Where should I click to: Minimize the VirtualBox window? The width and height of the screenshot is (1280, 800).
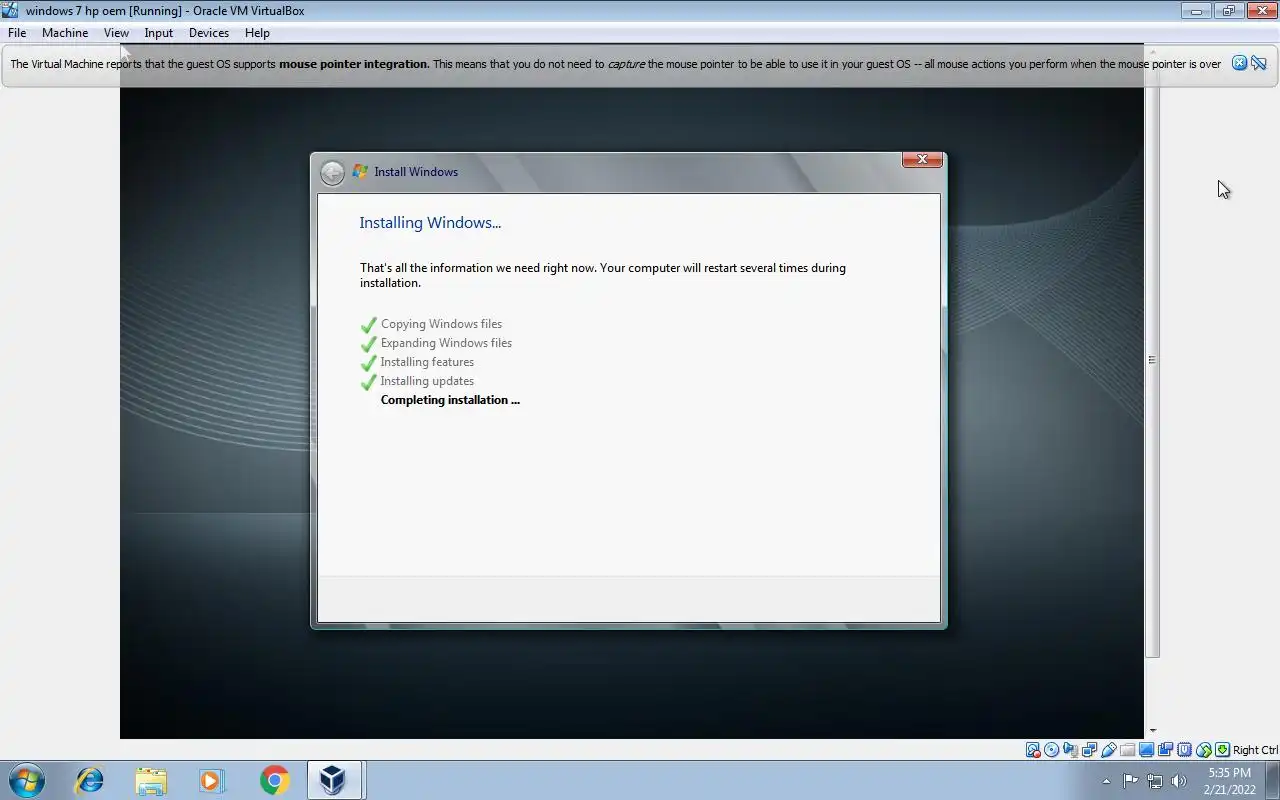[1196, 11]
